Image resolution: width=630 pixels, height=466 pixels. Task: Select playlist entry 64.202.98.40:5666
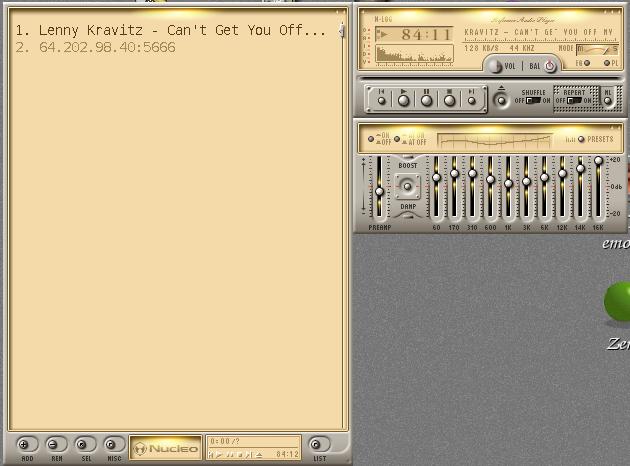(96, 47)
